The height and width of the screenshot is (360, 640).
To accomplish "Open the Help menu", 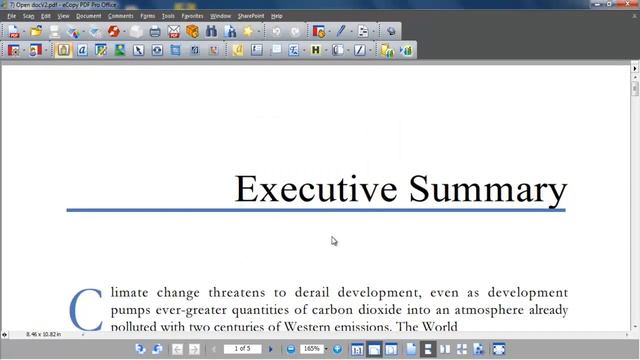I will coord(276,16).
